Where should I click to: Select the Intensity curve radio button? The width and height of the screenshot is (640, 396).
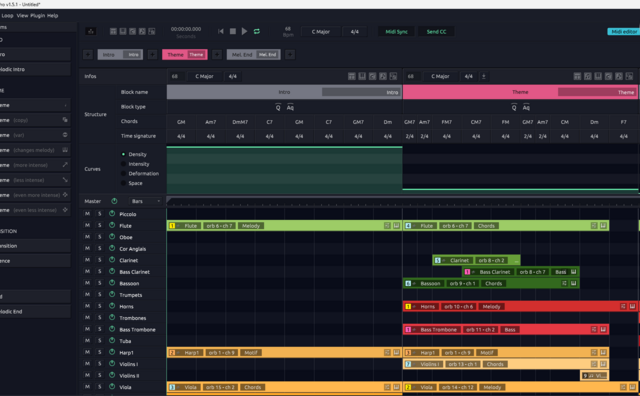click(x=123, y=164)
